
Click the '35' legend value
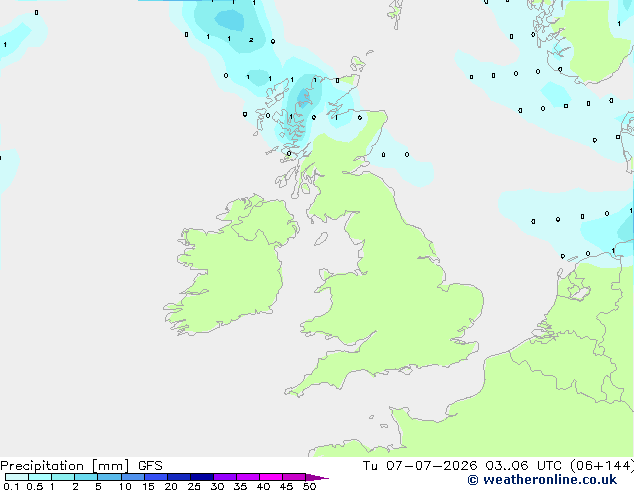tap(240, 486)
